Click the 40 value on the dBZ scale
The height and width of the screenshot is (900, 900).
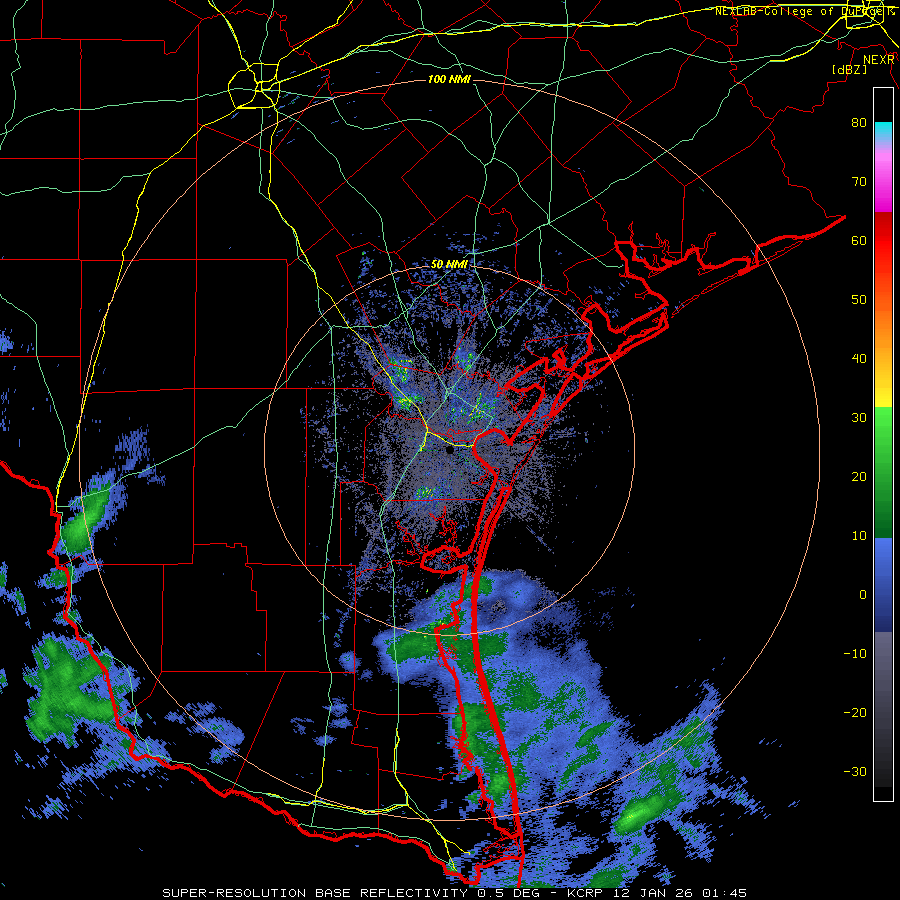(x=859, y=359)
